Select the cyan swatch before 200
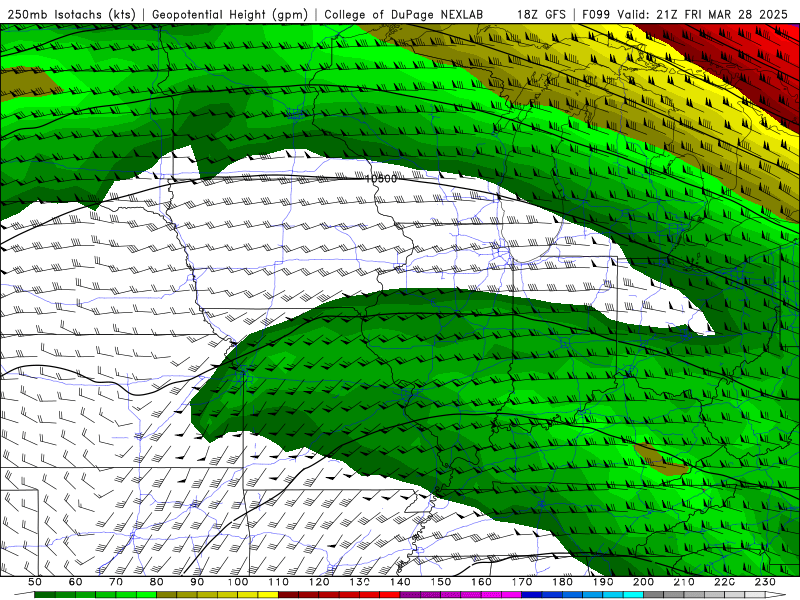 (x=633, y=594)
